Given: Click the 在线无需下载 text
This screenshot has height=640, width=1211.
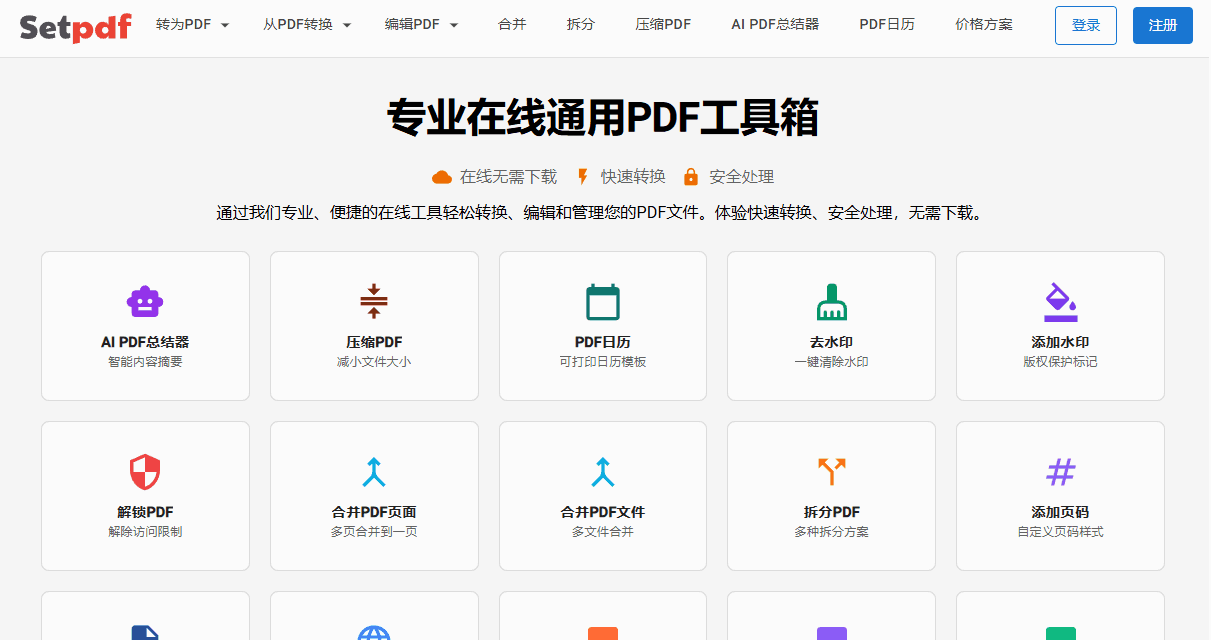Looking at the screenshot, I should click(508, 177).
